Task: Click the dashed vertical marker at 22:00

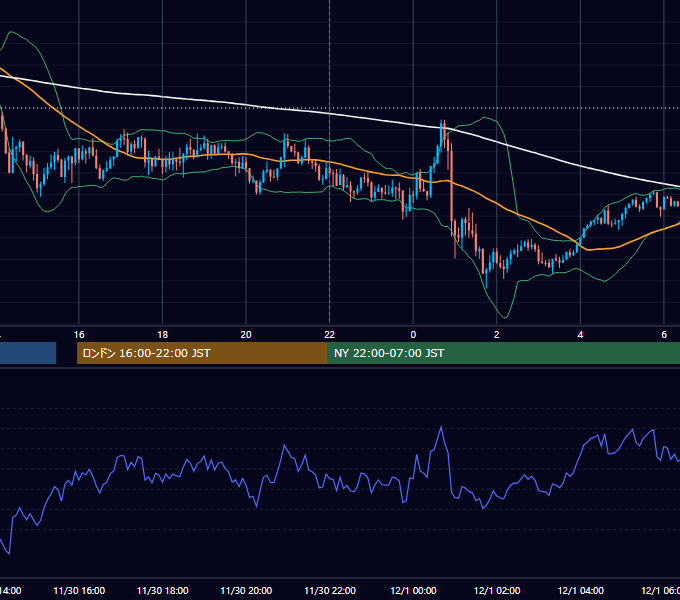Action: [x=330, y=162]
